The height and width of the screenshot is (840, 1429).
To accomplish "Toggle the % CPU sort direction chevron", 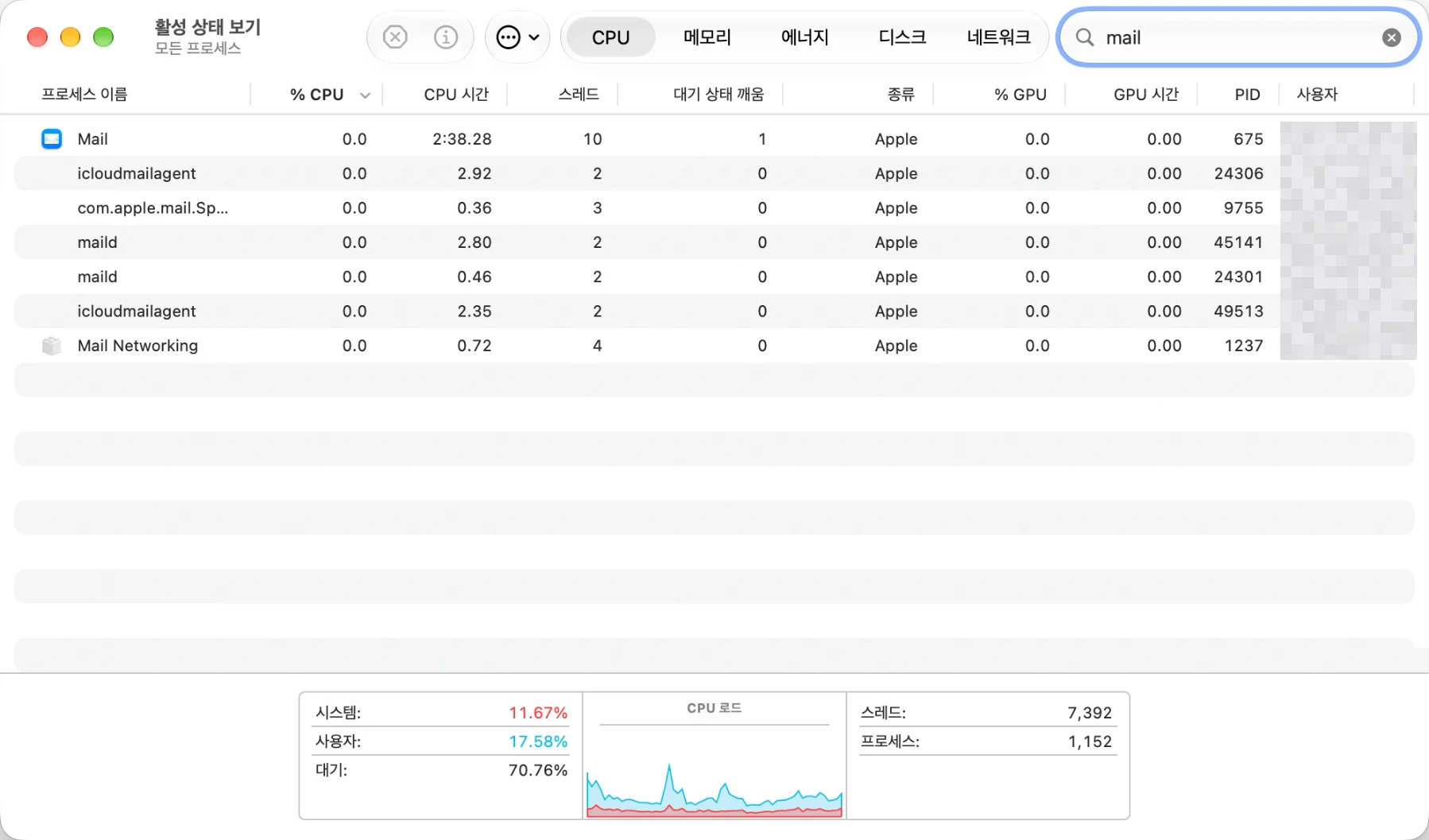I will click(x=365, y=95).
